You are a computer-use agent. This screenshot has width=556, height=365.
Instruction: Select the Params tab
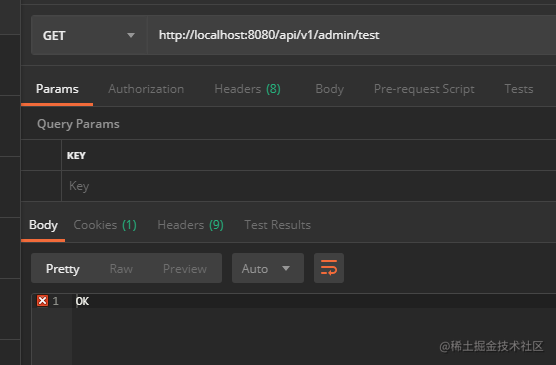(x=57, y=89)
